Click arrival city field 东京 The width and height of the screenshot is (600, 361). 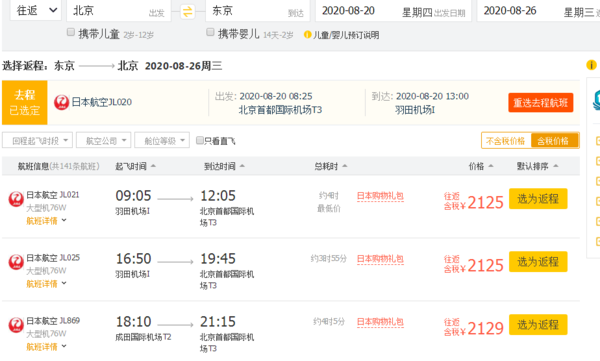pyautogui.click(x=258, y=11)
